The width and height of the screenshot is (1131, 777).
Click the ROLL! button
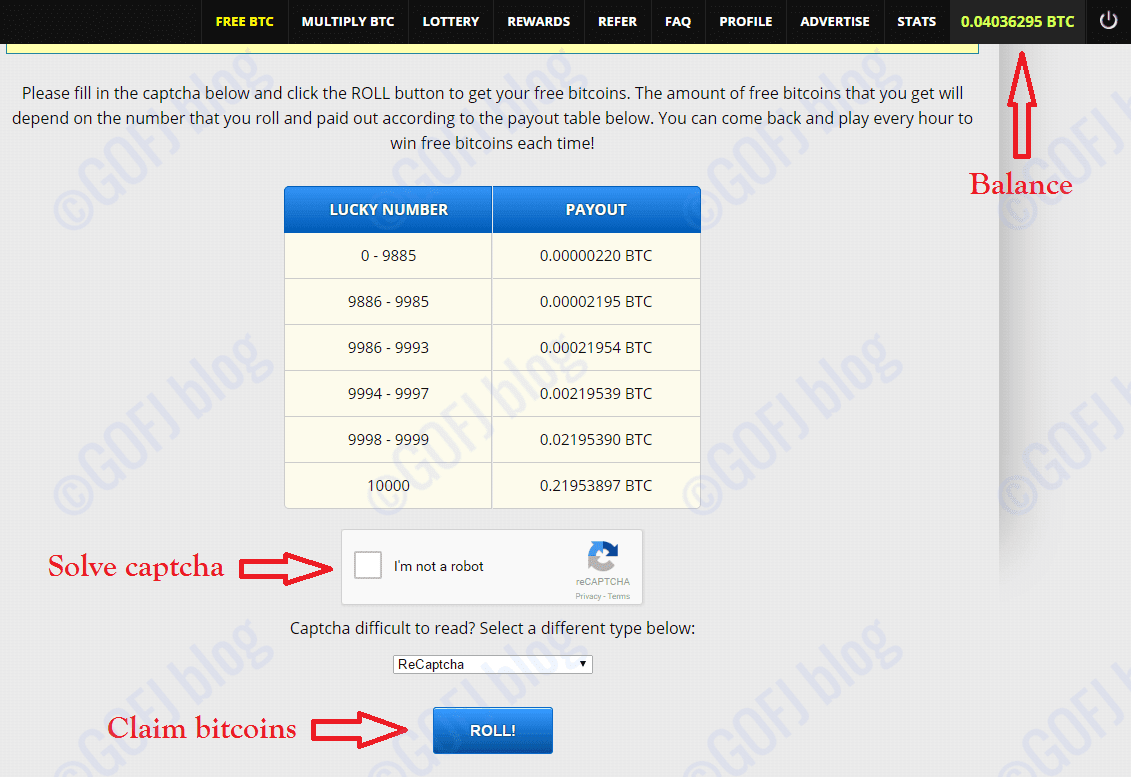pyautogui.click(x=493, y=730)
